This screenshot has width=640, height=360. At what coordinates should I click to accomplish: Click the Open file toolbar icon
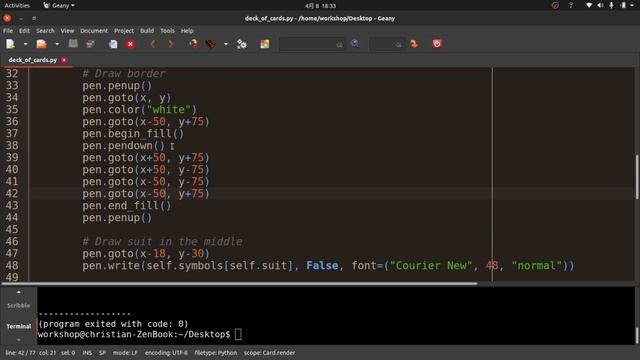click(x=42, y=44)
